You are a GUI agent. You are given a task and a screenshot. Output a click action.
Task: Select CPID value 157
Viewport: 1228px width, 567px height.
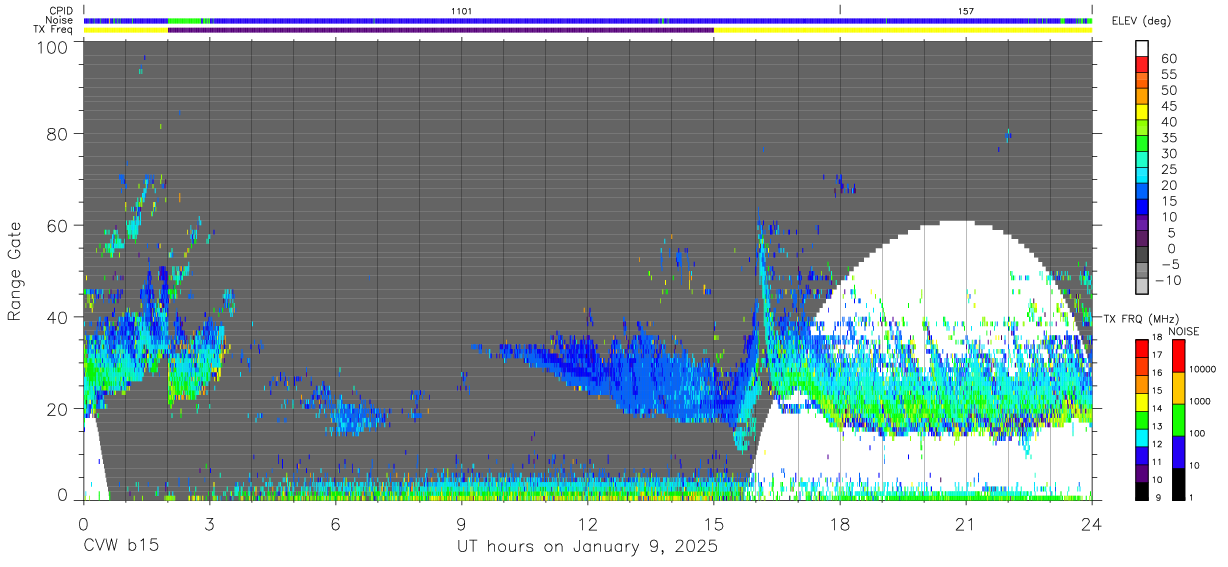coord(966,10)
